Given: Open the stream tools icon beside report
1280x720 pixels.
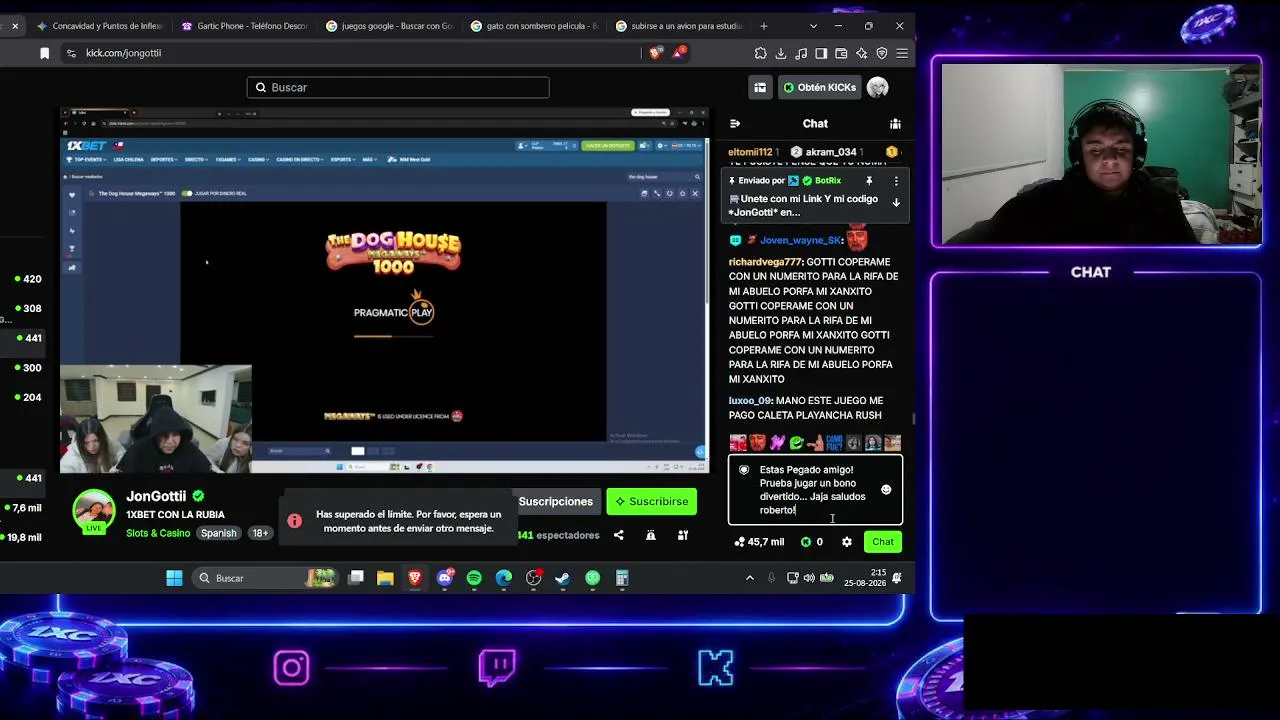Looking at the screenshot, I should 683,536.
